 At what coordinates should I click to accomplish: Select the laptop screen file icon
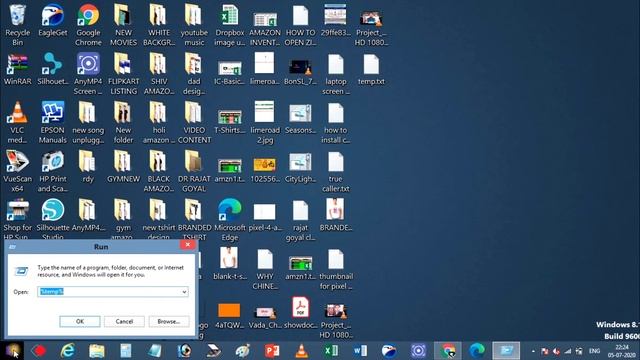click(336, 73)
